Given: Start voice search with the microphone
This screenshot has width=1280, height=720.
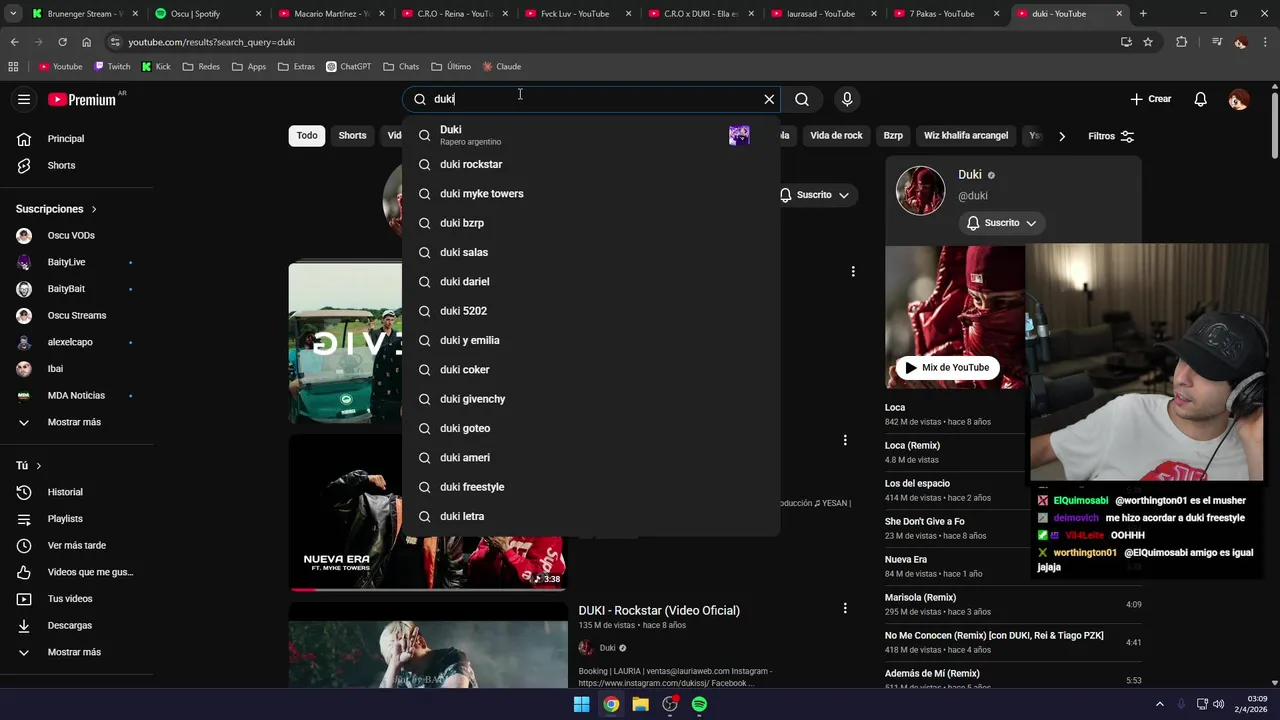Looking at the screenshot, I should click(847, 99).
